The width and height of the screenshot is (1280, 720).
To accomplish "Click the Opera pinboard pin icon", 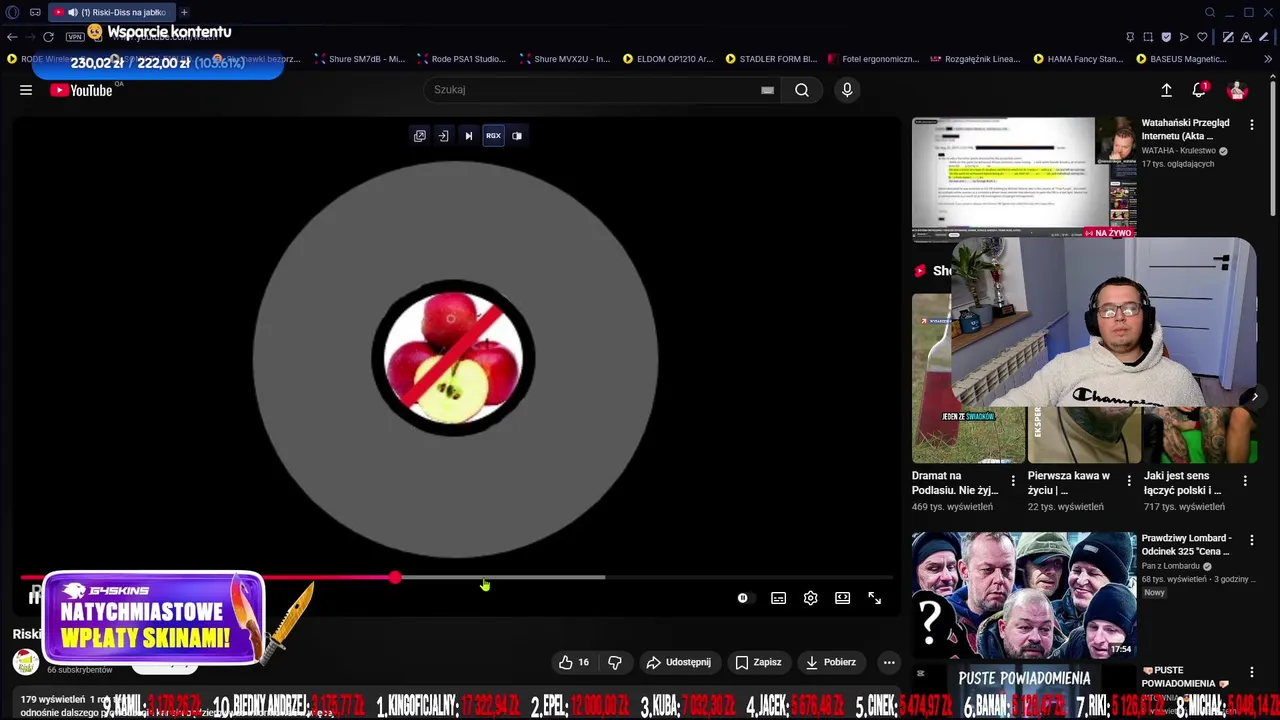I will (1130, 37).
